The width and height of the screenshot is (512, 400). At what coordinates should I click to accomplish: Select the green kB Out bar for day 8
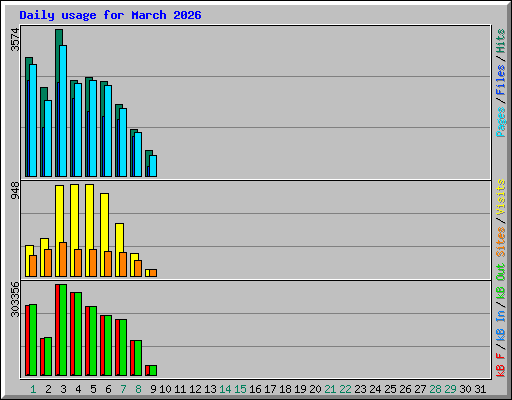click(138, 358)
